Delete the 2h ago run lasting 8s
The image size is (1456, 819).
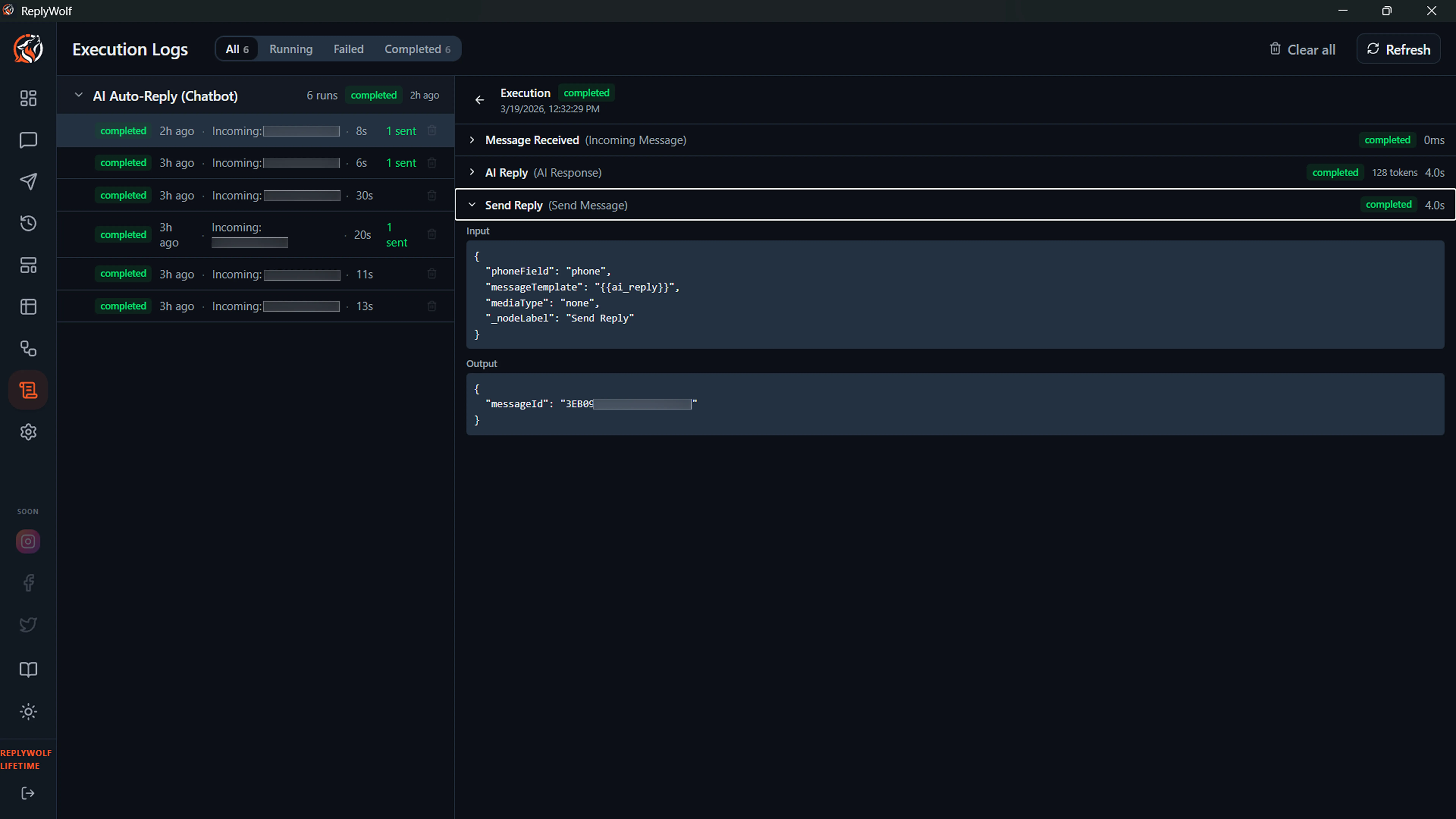click(x=432, y=131)
